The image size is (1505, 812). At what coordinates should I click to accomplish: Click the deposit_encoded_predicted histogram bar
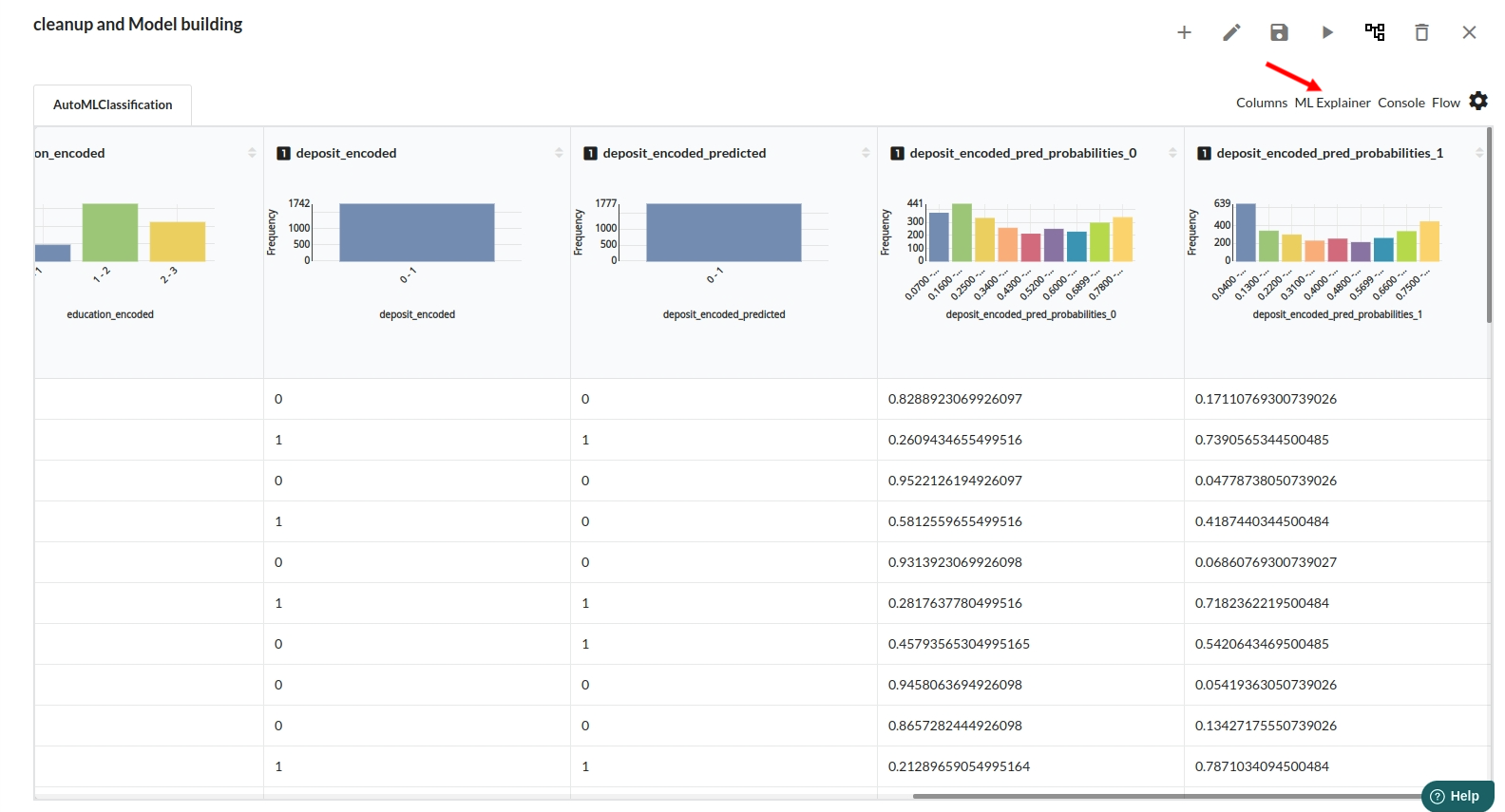click(724, 232)
